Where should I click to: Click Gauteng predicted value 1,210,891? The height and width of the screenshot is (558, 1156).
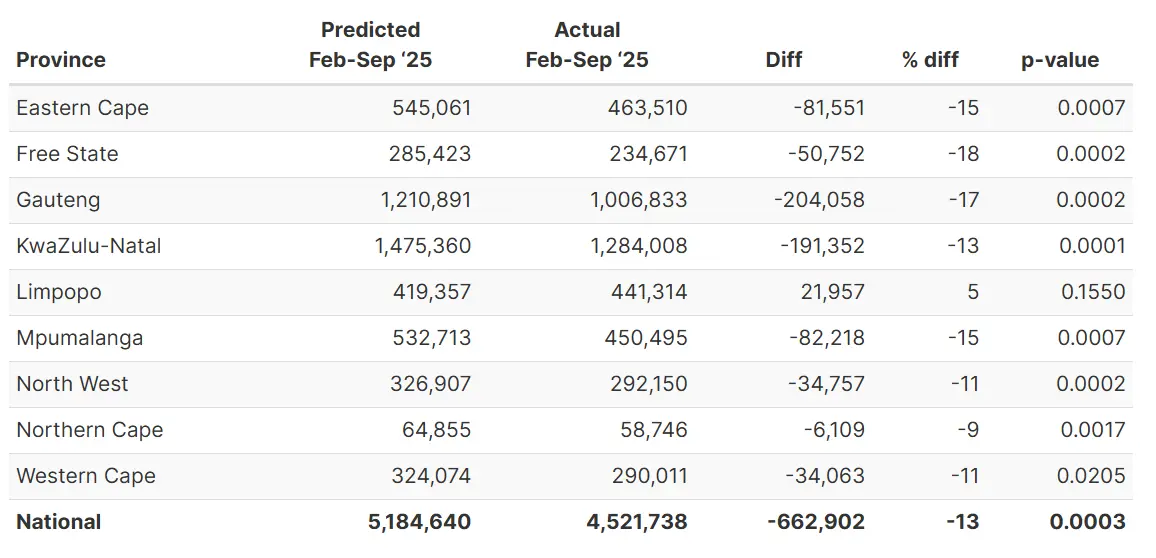(425, 200)
